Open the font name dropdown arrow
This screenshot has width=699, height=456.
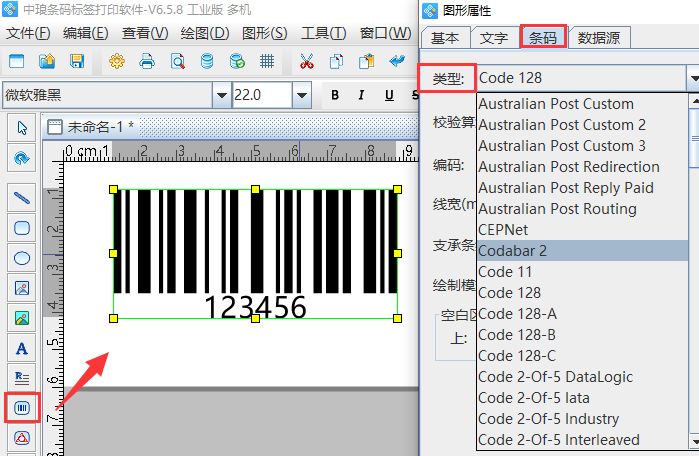tap(222, 95)
